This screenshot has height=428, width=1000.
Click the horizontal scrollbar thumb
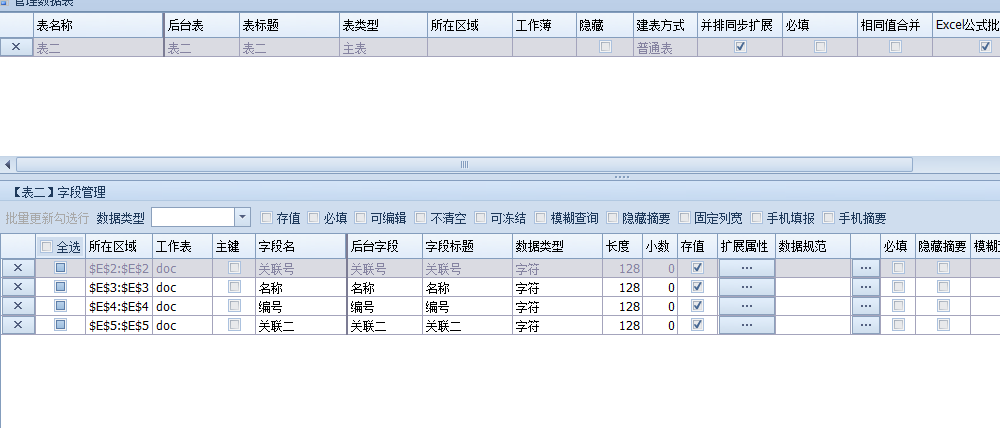click(x=463, y=164)
